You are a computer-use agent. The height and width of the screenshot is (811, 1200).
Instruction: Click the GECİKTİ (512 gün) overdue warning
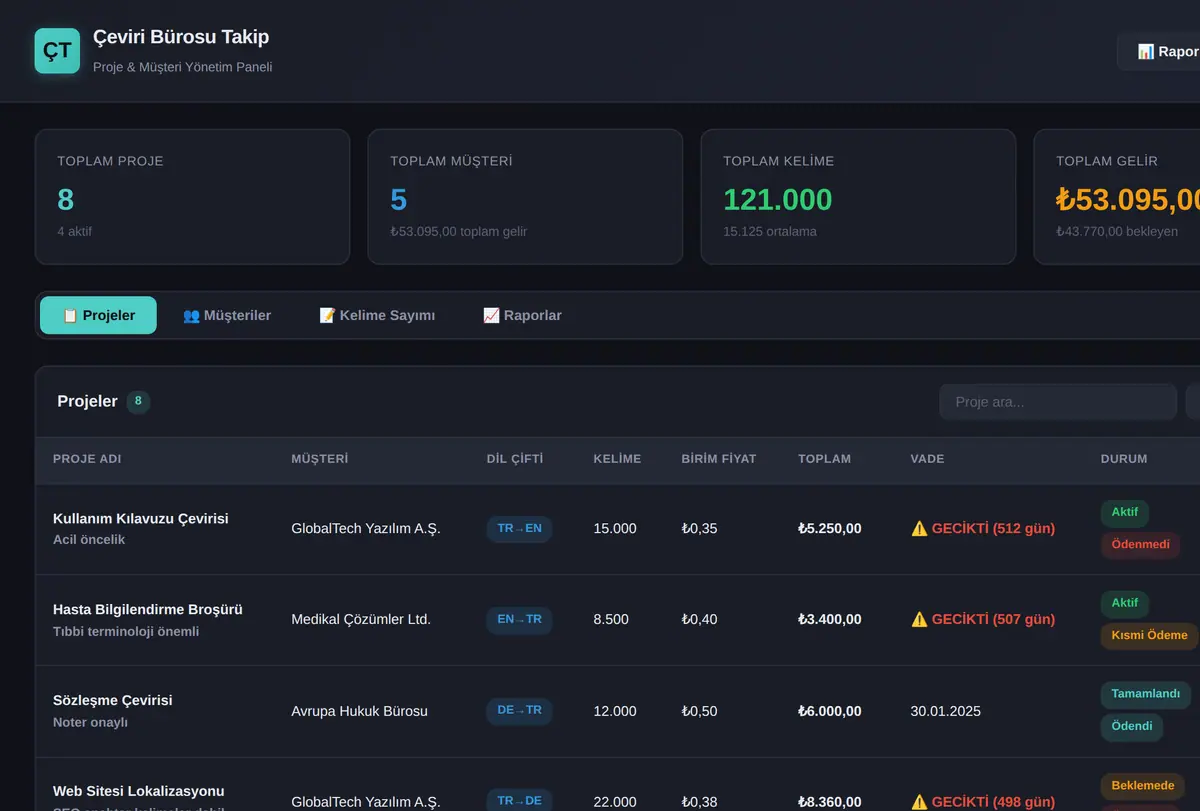983,528
